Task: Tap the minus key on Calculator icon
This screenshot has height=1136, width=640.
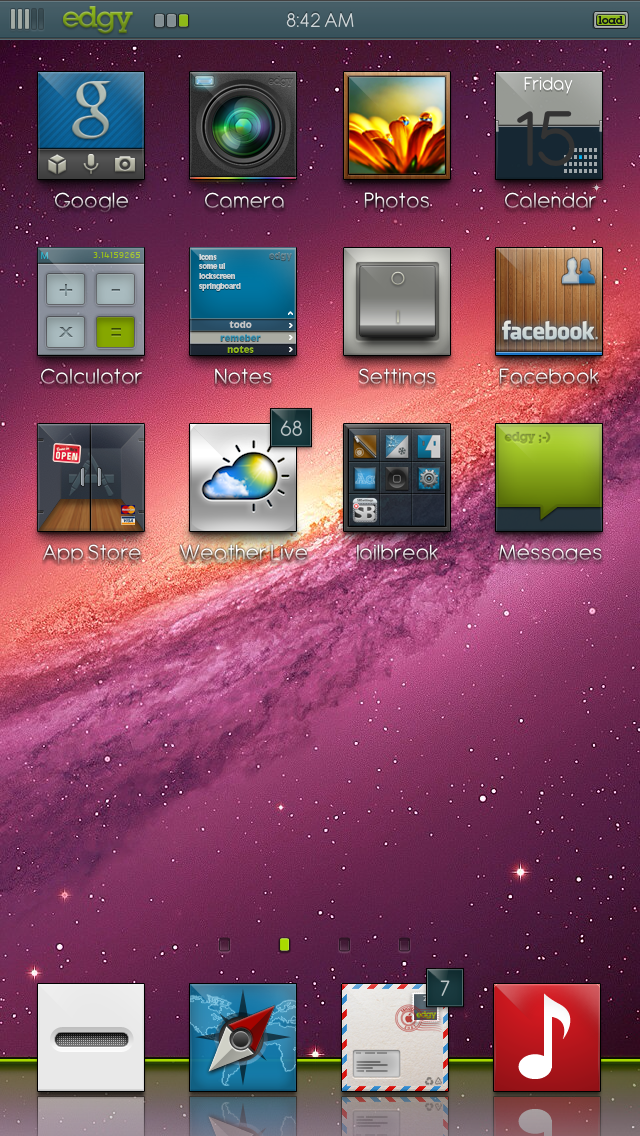Action: point(115,290)
